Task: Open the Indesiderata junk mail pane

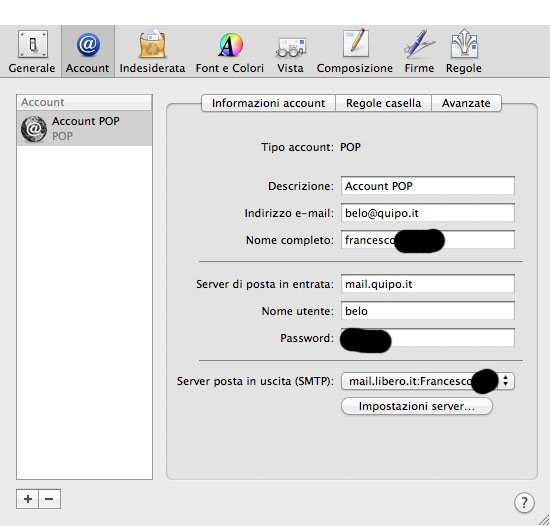Action: (x=152, y=52)
